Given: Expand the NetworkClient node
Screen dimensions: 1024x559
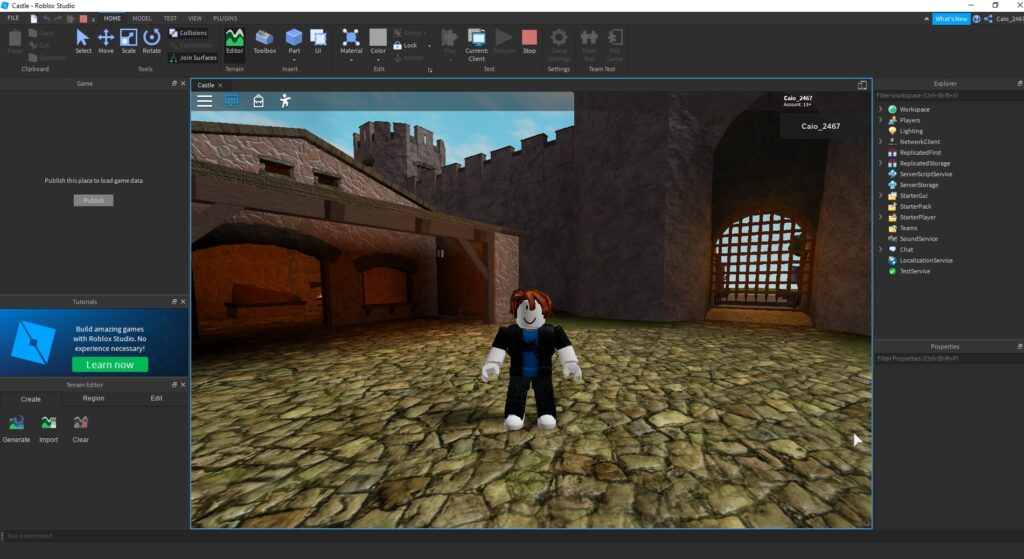Looking at the screenshot, I should (880, 142).
